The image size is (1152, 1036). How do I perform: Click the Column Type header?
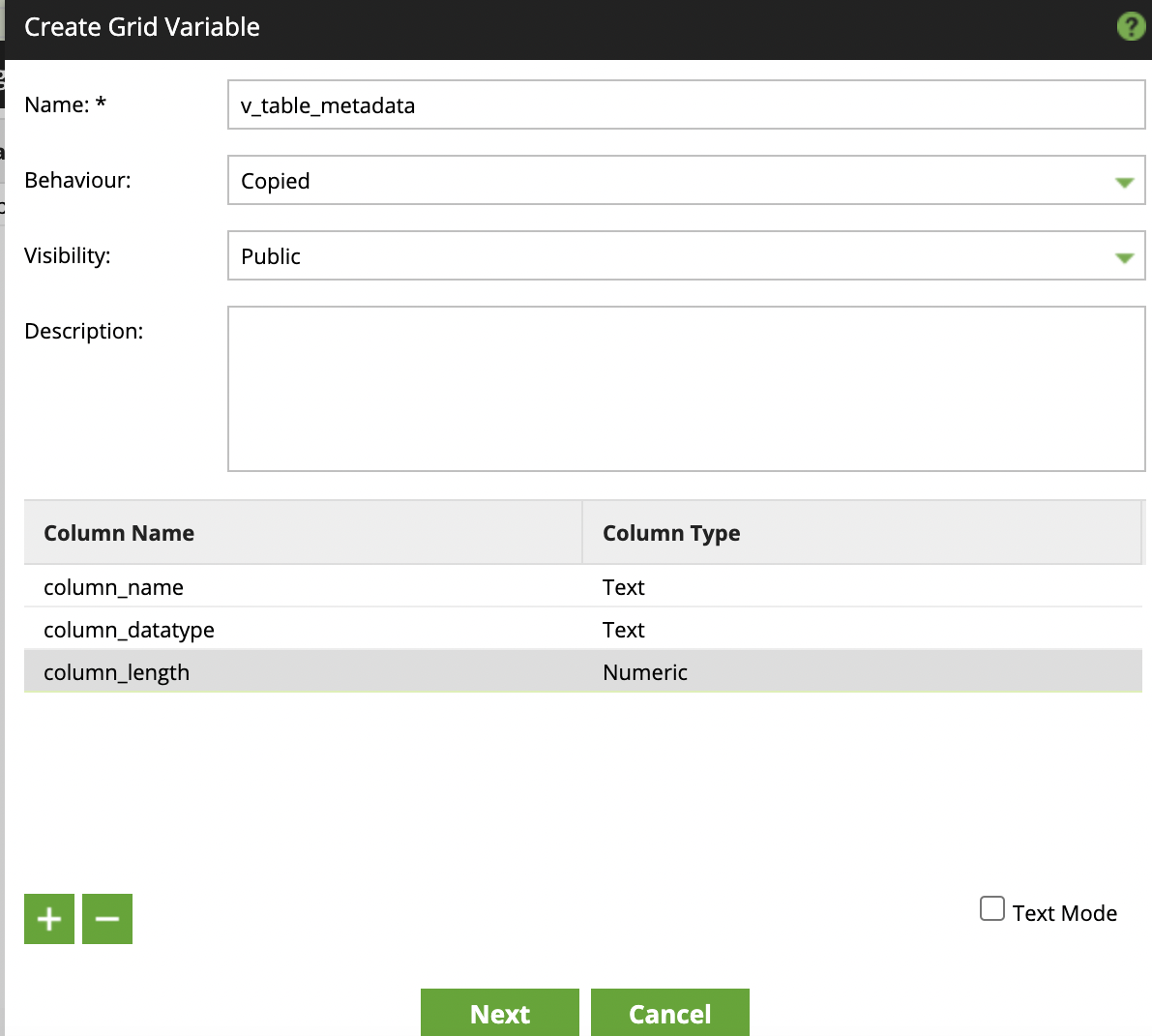point(862,533)
